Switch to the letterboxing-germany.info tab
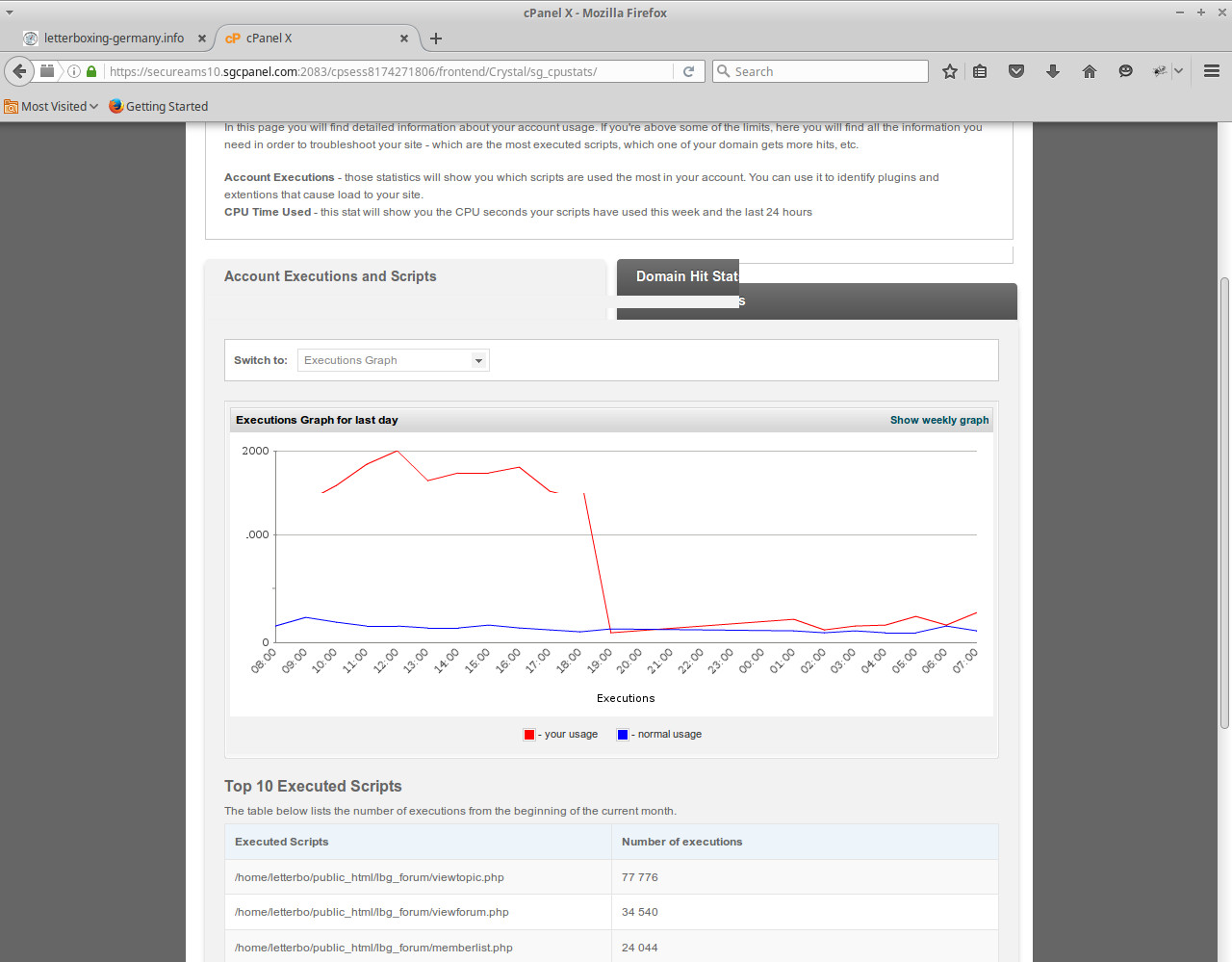Viewport: 1232px width, 962px height. click(x=114, y=39)
